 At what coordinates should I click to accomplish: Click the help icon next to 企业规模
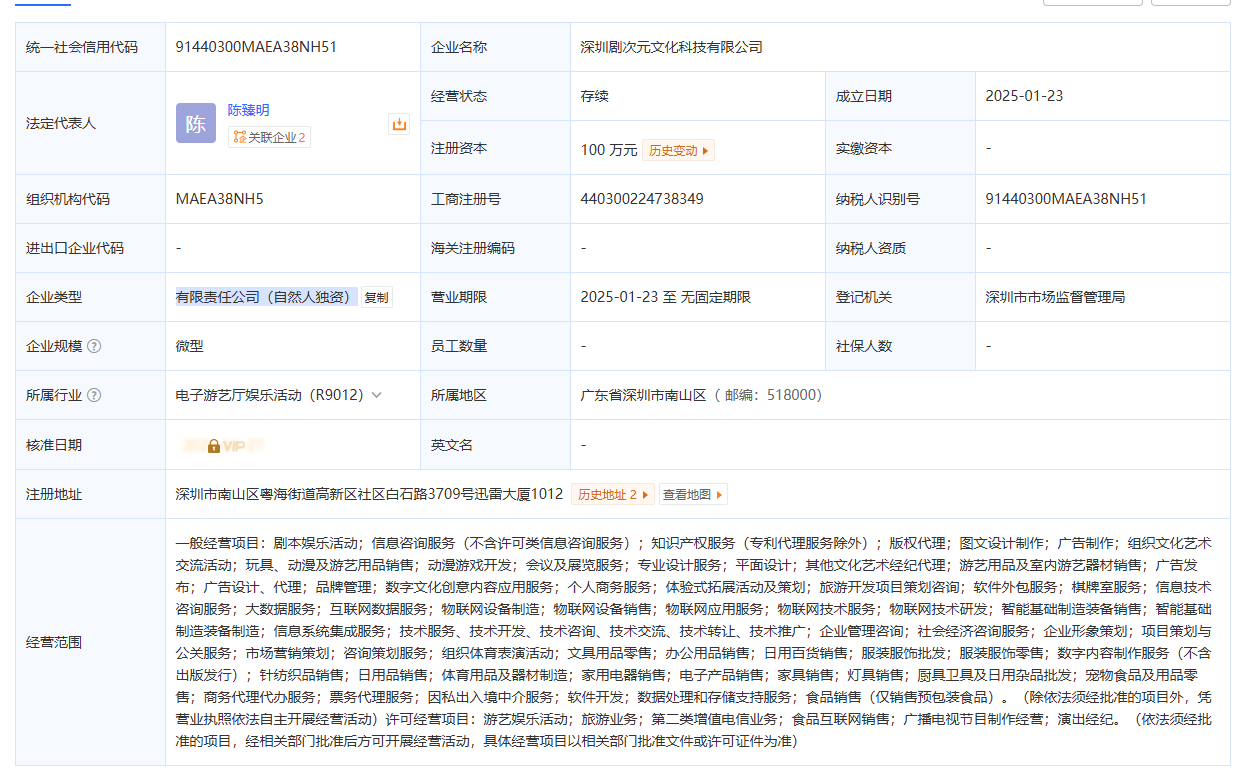(x=94, y=346)
